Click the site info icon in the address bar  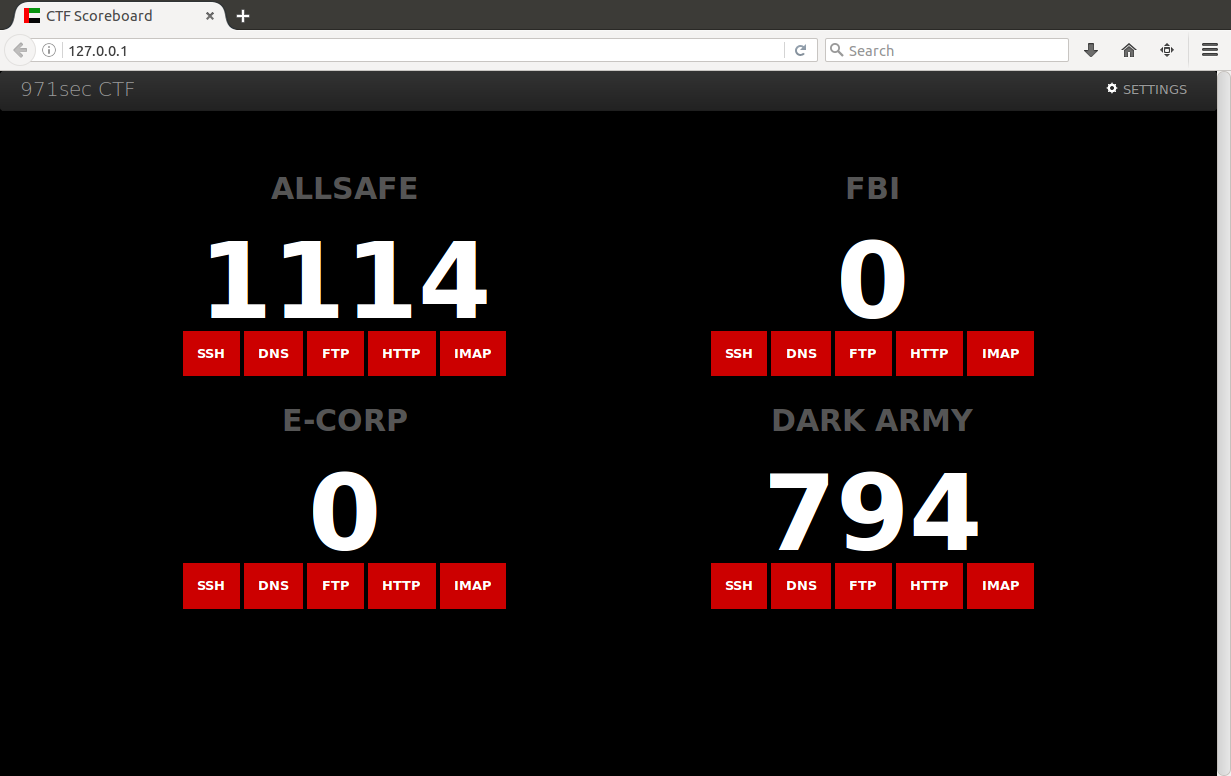point(49,50)
